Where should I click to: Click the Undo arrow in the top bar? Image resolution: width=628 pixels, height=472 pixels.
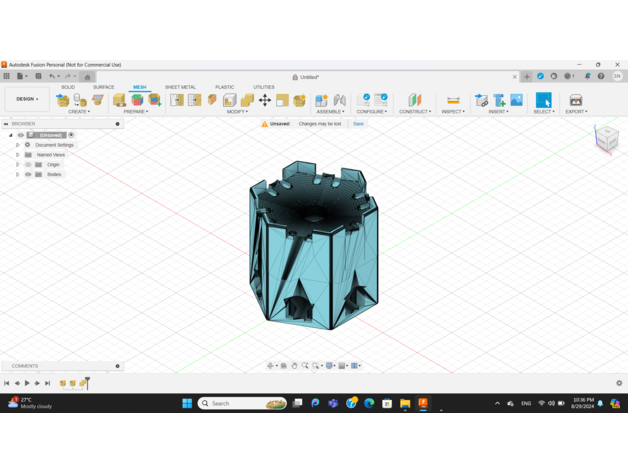(52, 76)
